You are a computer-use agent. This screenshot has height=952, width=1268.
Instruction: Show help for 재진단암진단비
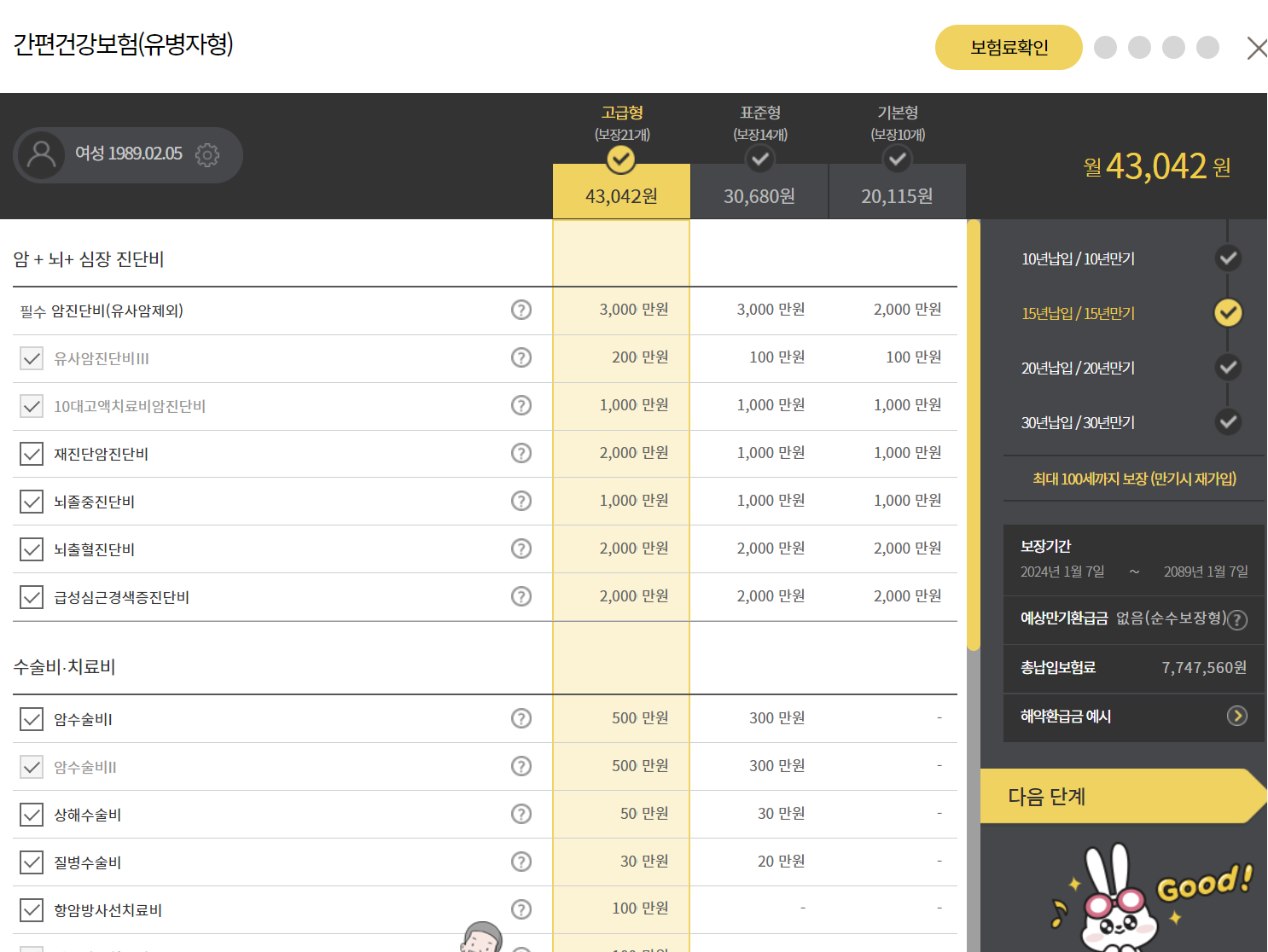521,453
